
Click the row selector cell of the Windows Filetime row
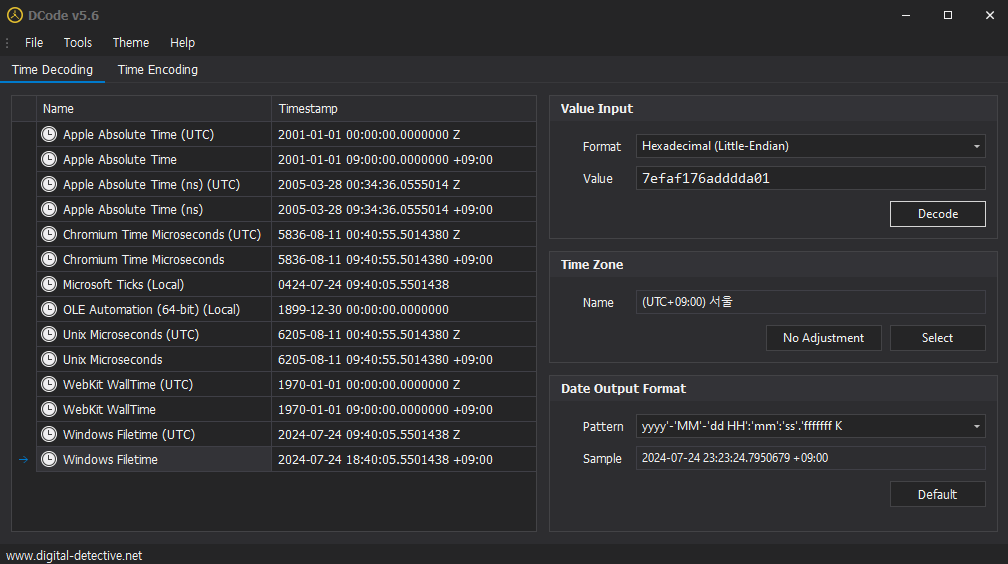[x=24, y=459]
